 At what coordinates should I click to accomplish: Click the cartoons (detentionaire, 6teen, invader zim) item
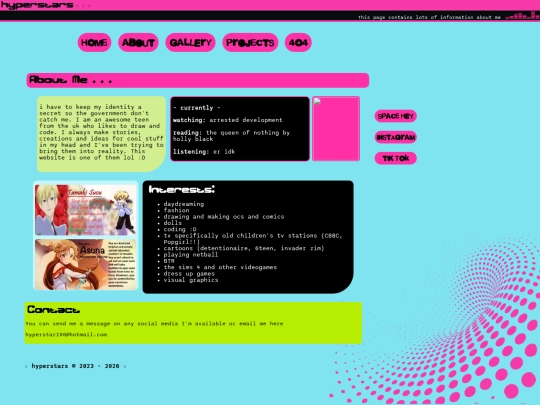pos(244,248)
